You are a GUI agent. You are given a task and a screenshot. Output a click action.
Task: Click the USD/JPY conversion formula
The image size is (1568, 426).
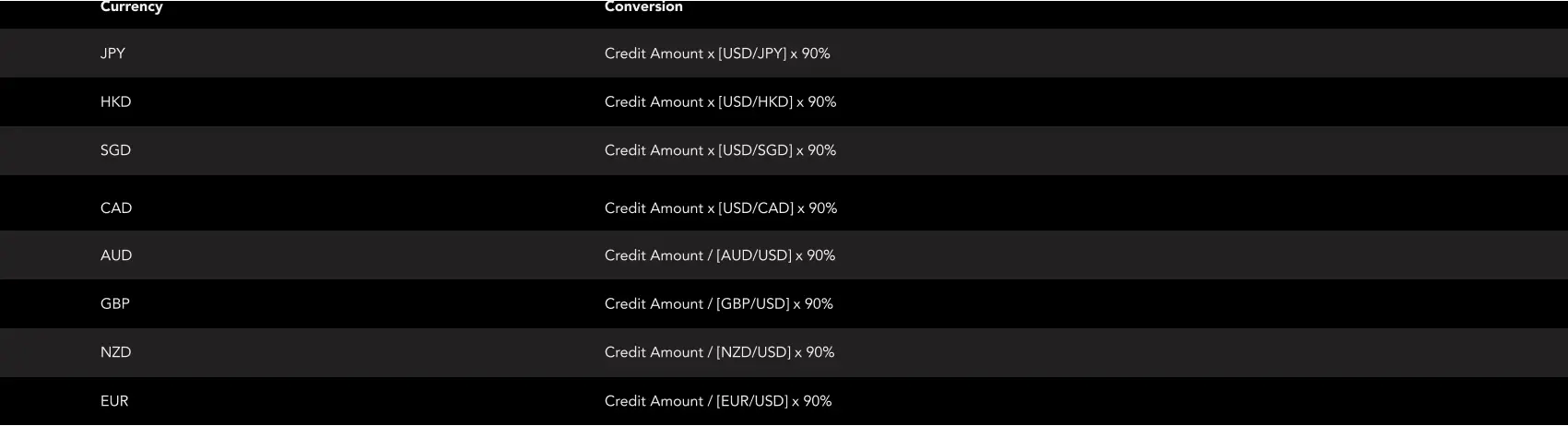tap(717, 53)
